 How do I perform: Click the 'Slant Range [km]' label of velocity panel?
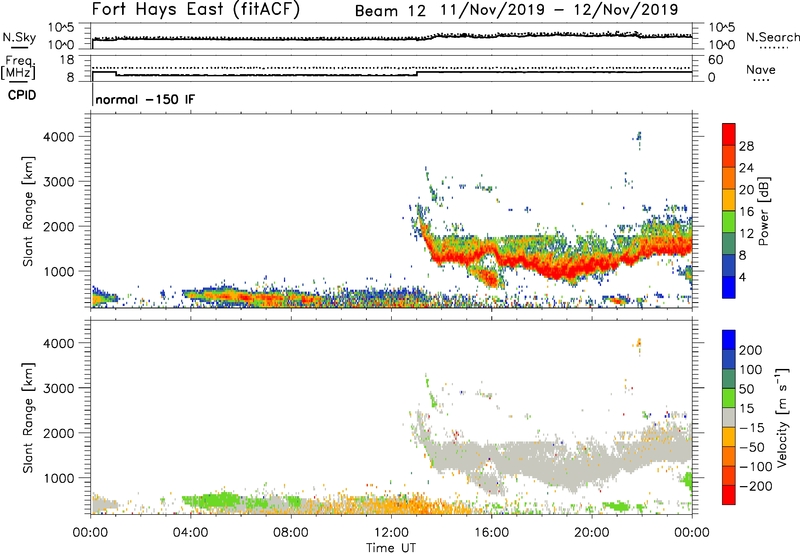click(x=28, y=418)
